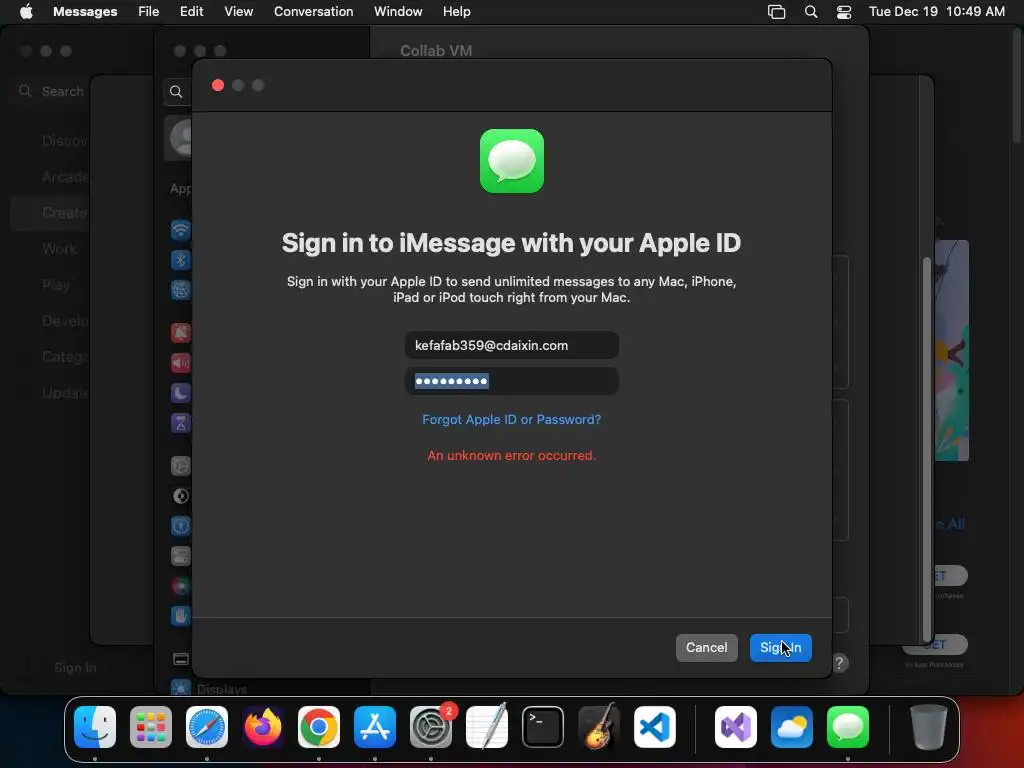Close the iMessage sign-in window
This screenshot has width=1024, height=768.
218,86
